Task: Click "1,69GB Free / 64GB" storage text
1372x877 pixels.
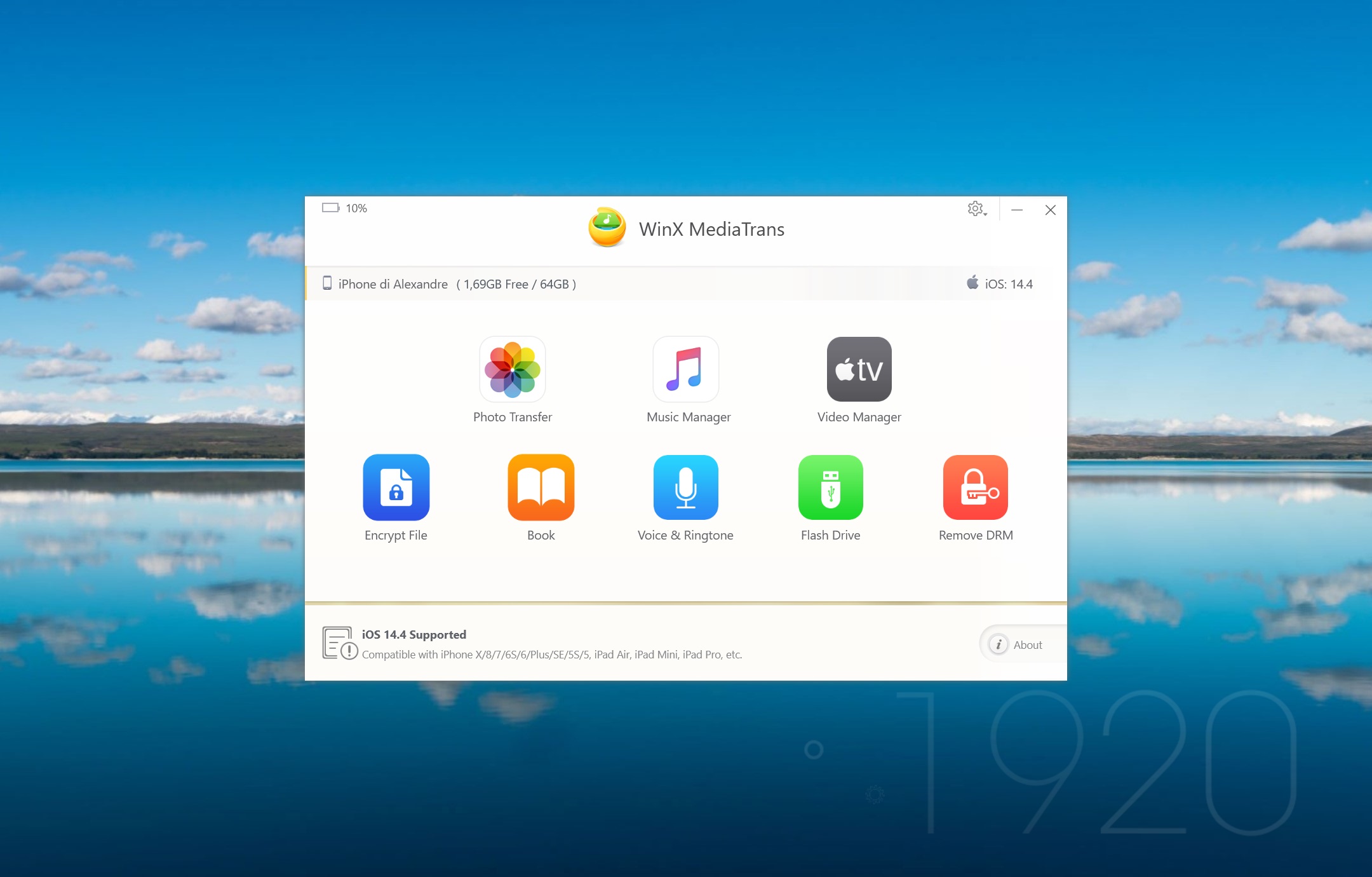Action: (x=516, y=284)
